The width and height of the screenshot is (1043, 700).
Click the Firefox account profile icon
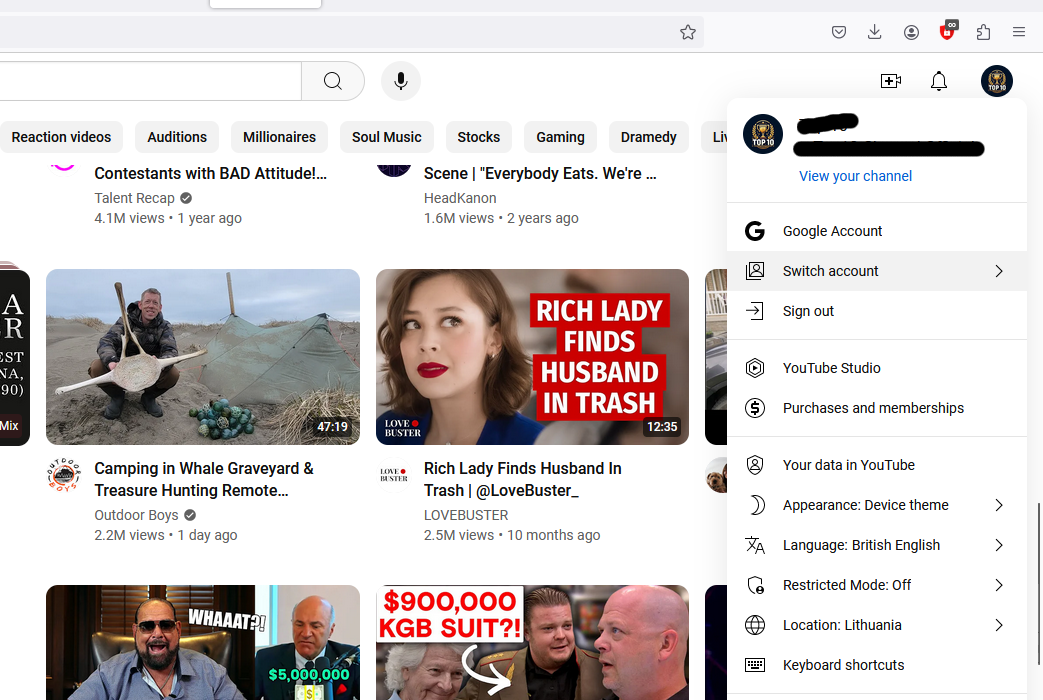point(910,31)
